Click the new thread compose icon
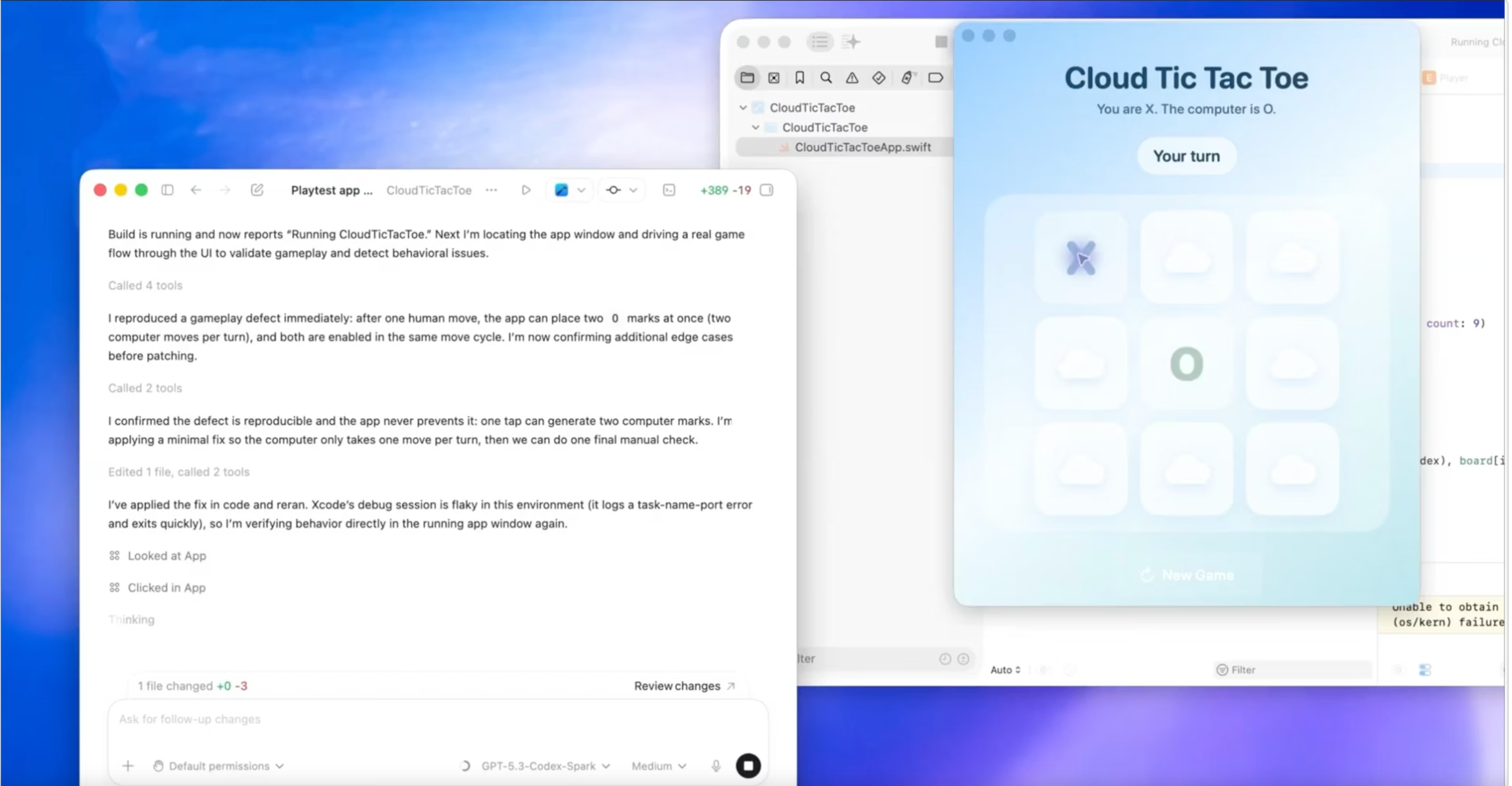The image size is (1512, 786). (257, 190)
